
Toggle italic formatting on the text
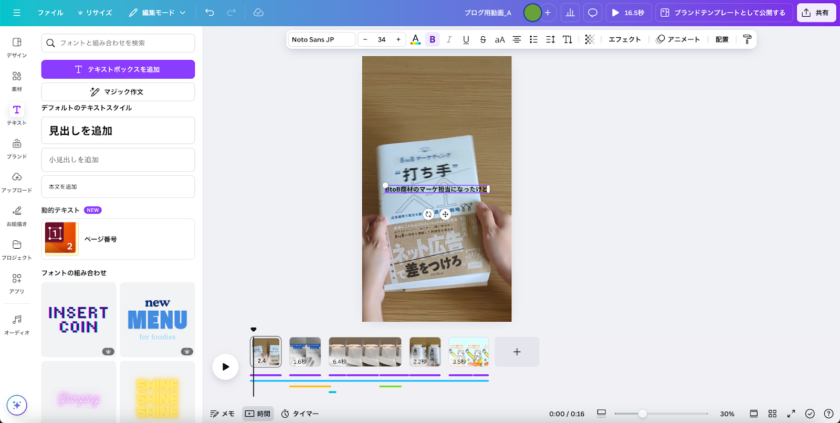pyautogui.click(x=449, y=40)
